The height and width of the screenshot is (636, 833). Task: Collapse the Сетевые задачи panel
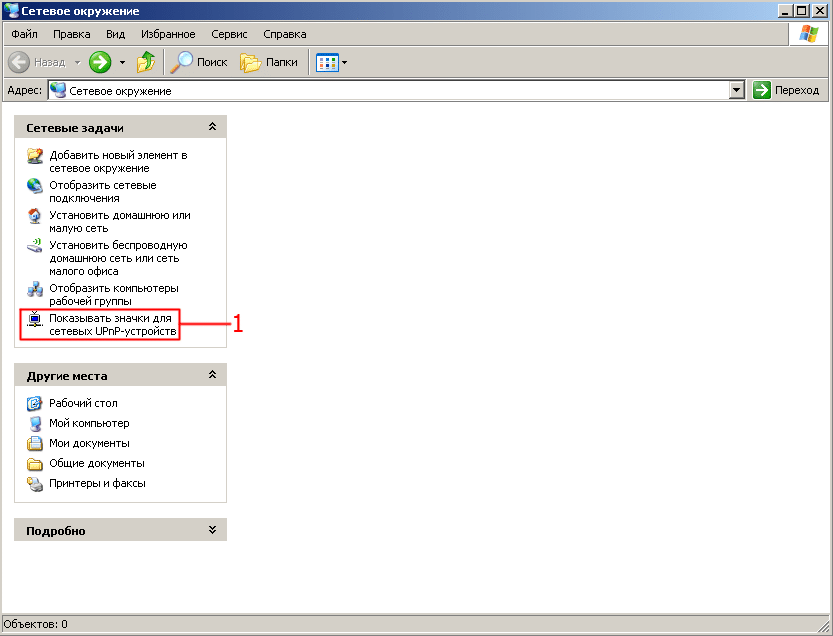coord(212,127)
